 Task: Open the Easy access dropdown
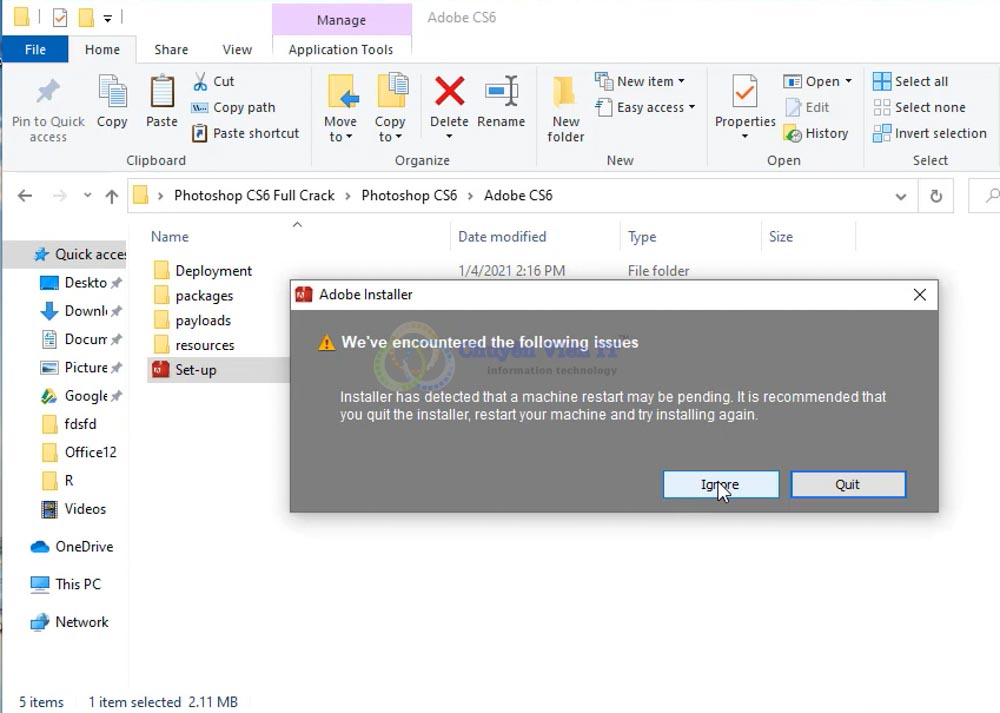coord(645,107)
